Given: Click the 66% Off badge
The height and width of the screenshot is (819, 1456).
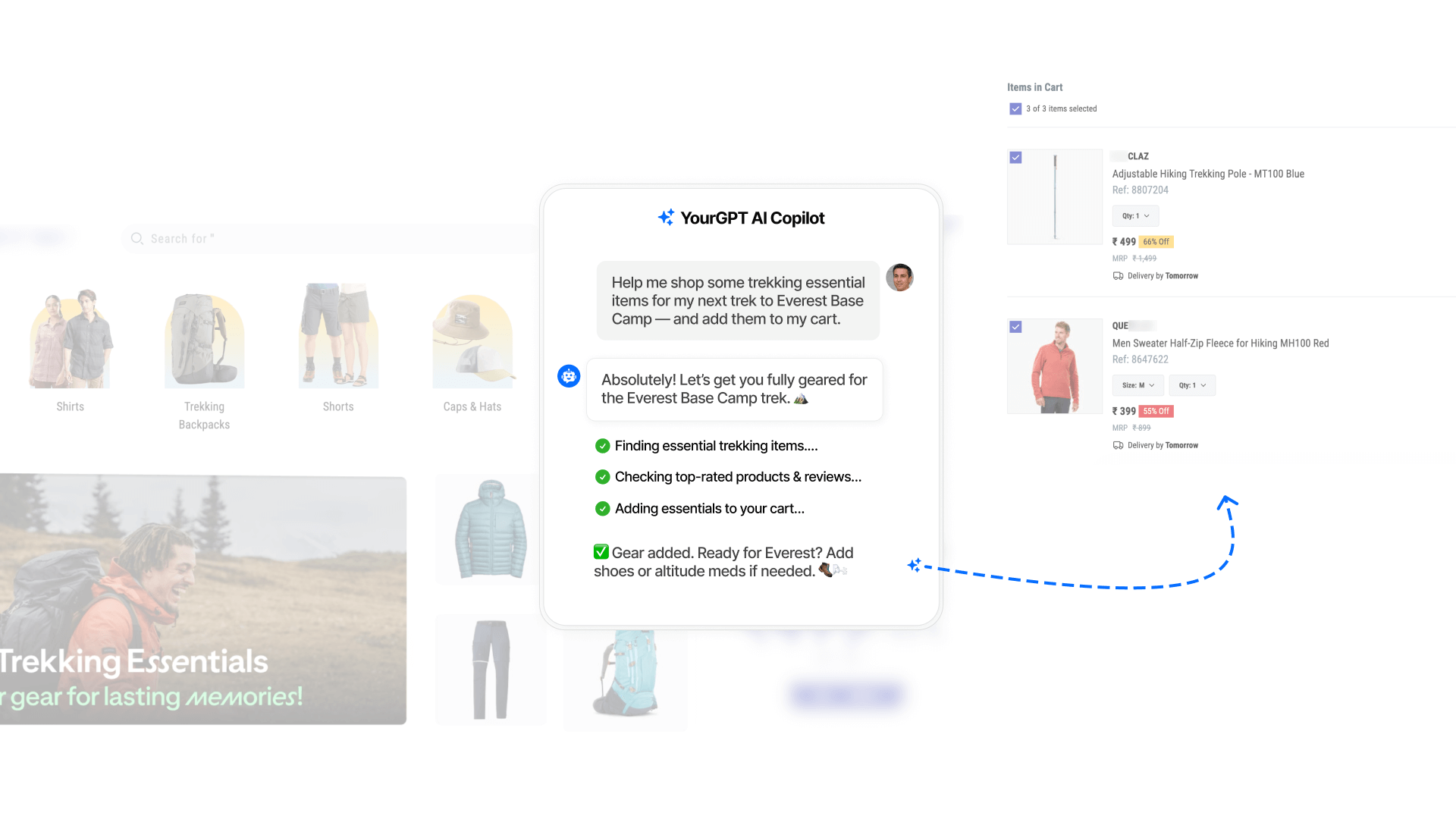Looking at the screenshot, I should [x=1156, y=242].
